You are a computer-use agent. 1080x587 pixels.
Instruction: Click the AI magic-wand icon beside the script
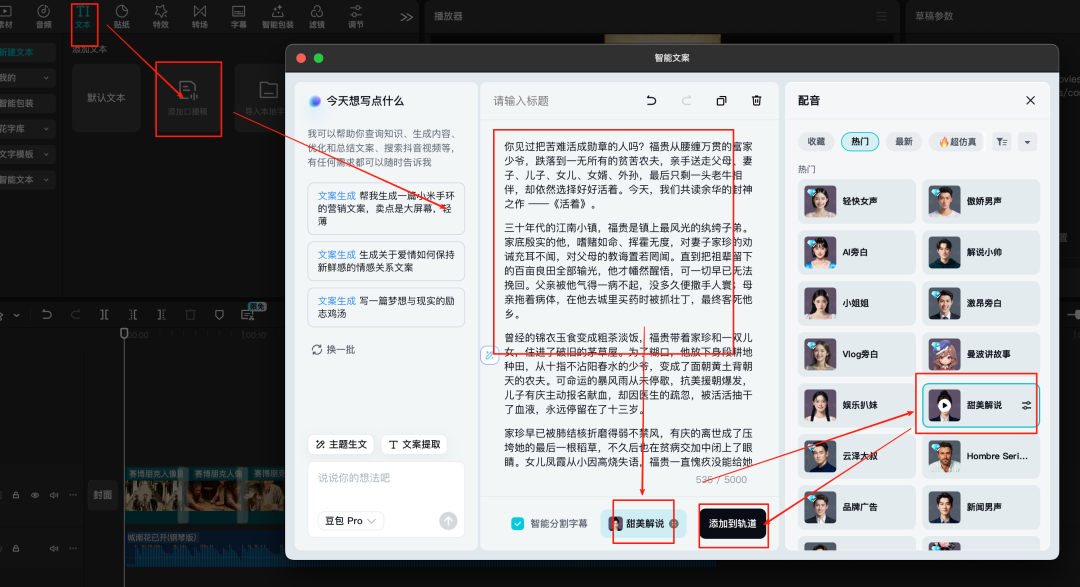point(488,353)
